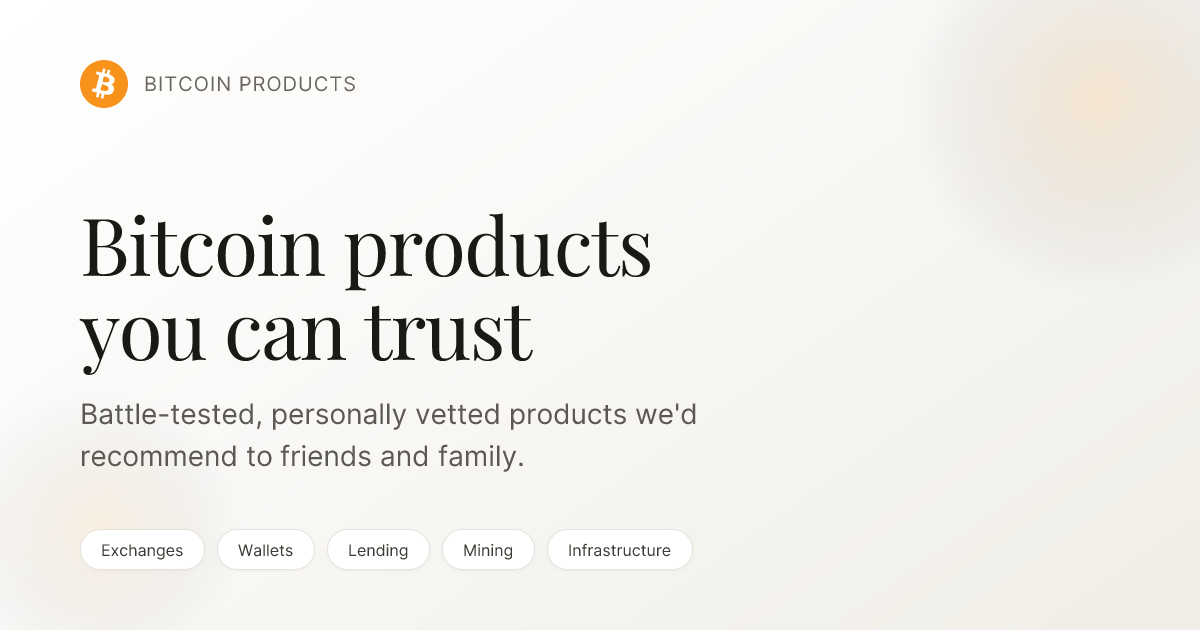Click the "BITCOIN PRODUCTS" brand text
The width and height of the screenshot is (1200, 630).
coord(250,85)
